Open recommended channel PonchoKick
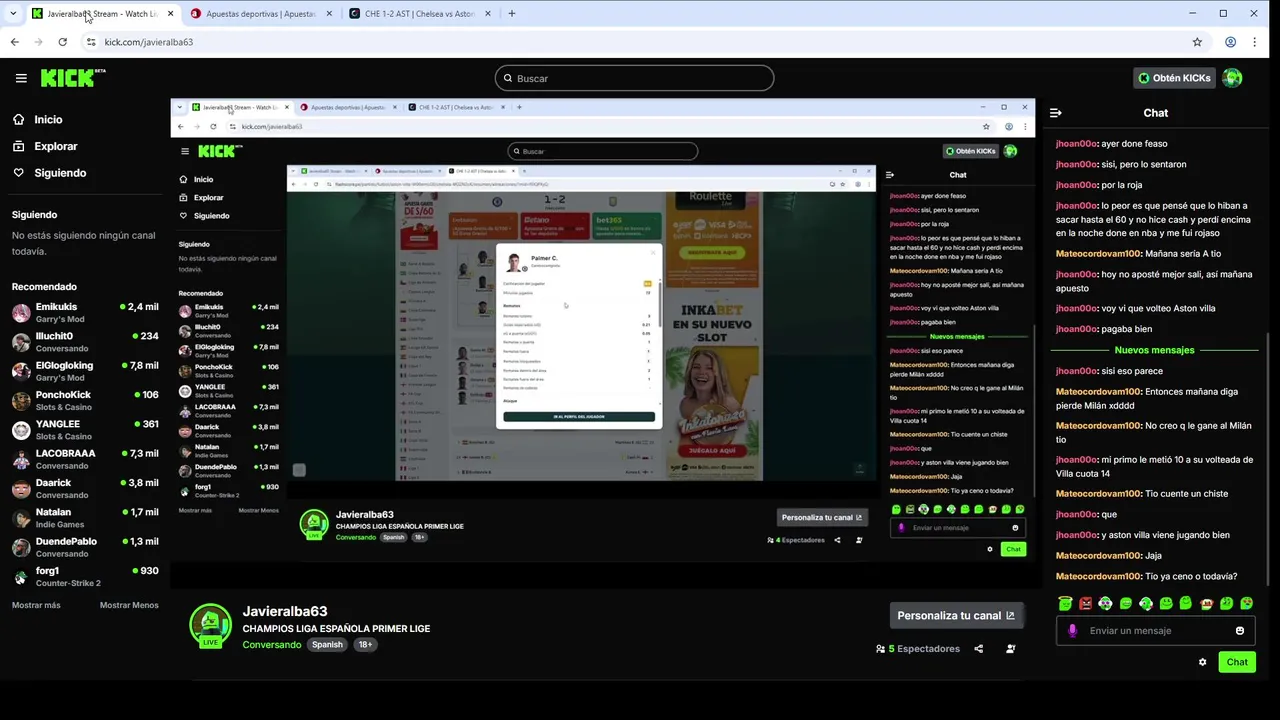 point(85,400)
